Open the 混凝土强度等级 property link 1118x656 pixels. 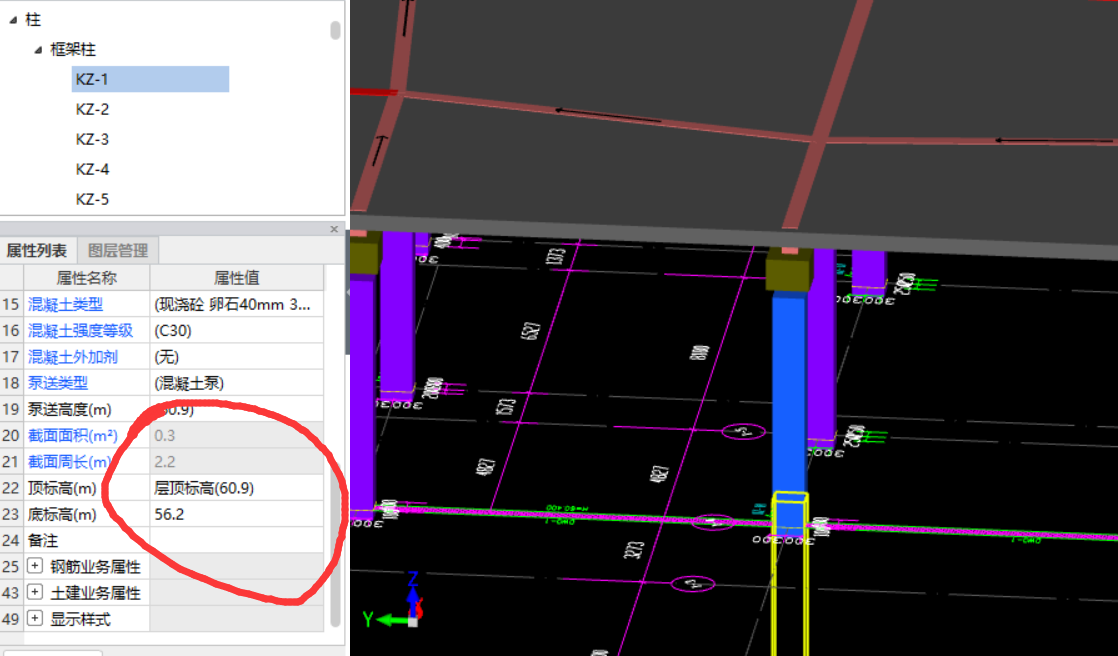coord(80,331)
